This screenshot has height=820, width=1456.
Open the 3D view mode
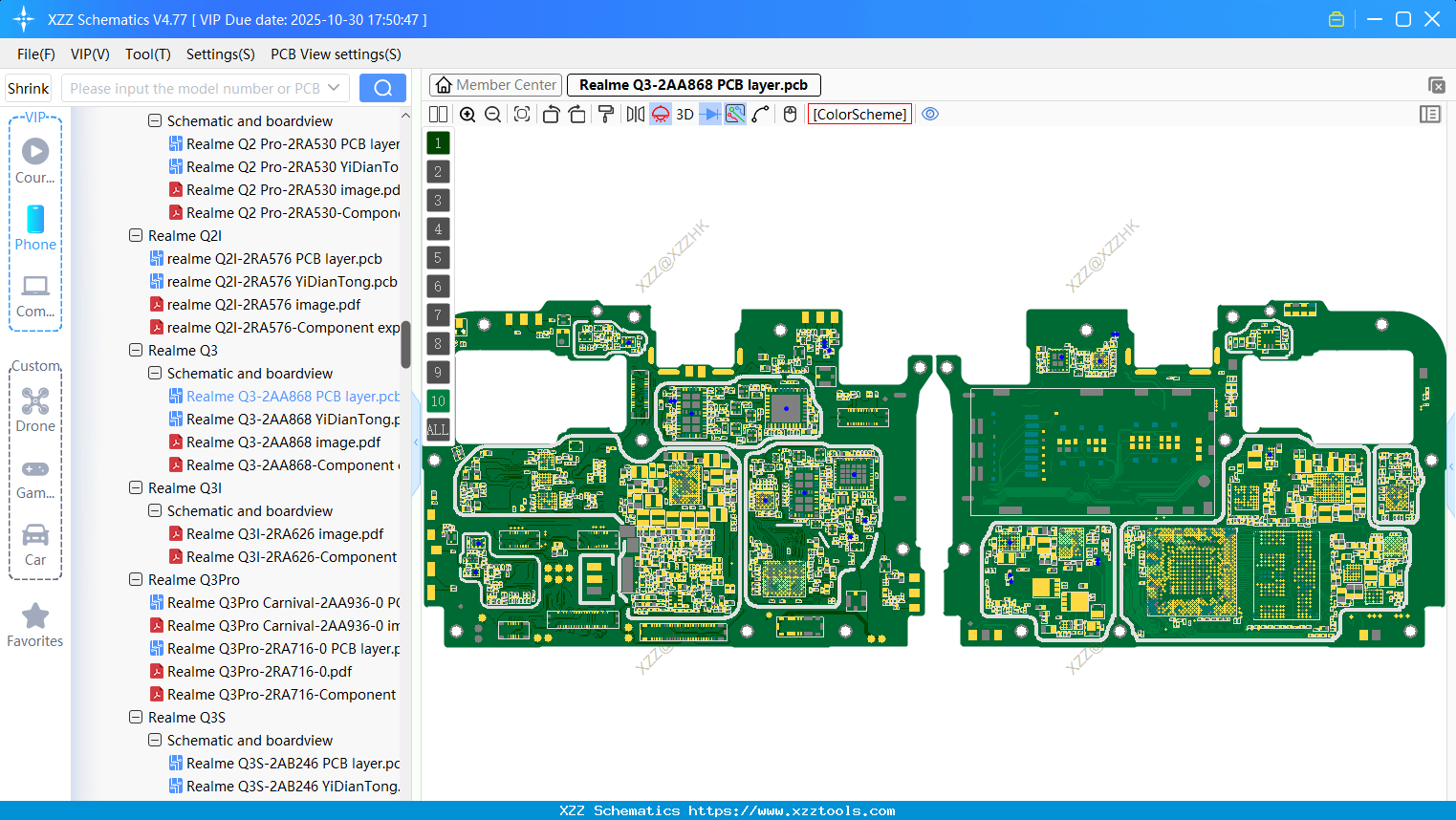tap(684, 114)
